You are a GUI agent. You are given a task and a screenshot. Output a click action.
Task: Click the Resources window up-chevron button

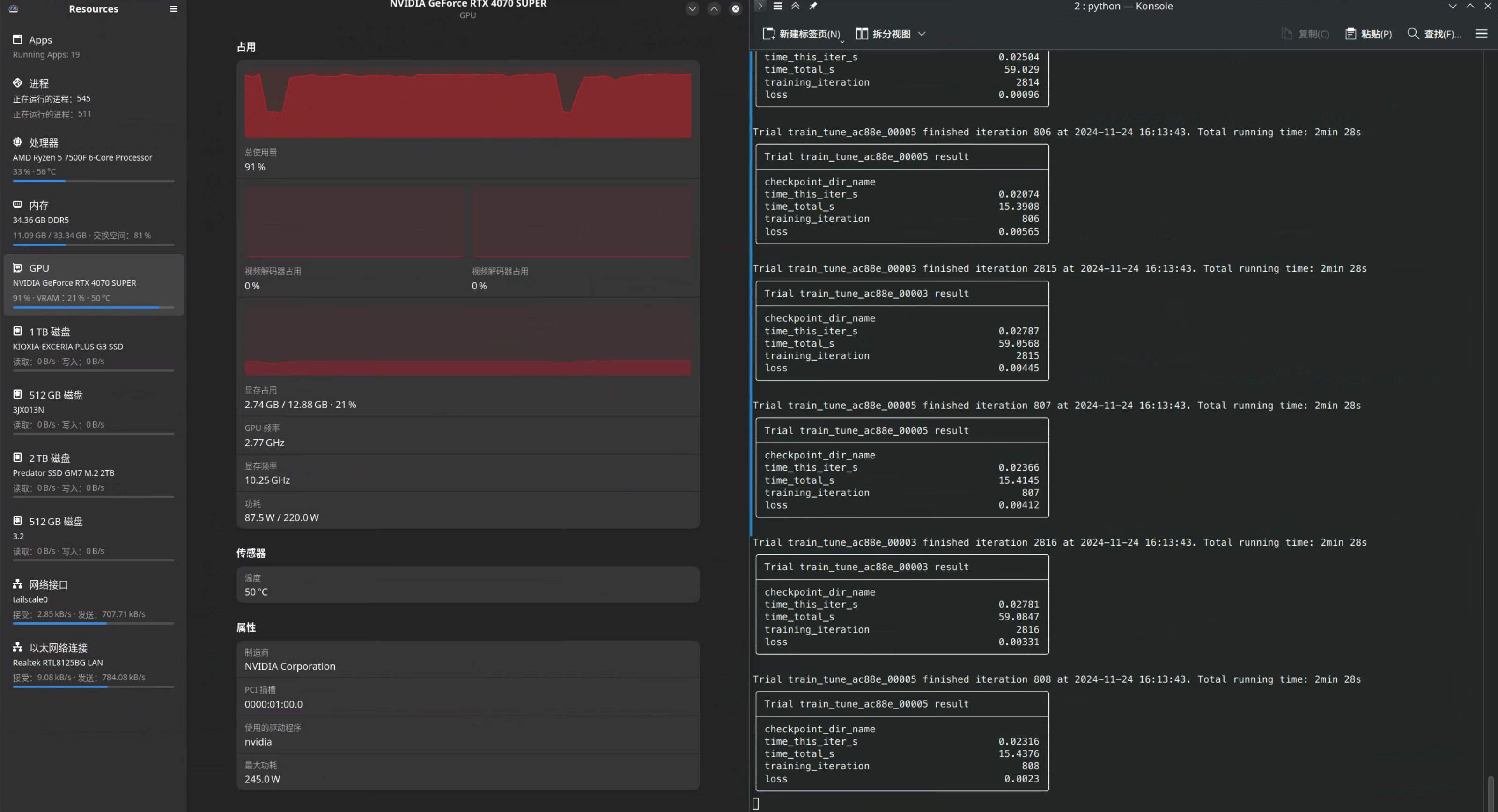click(x=714, y=9)
